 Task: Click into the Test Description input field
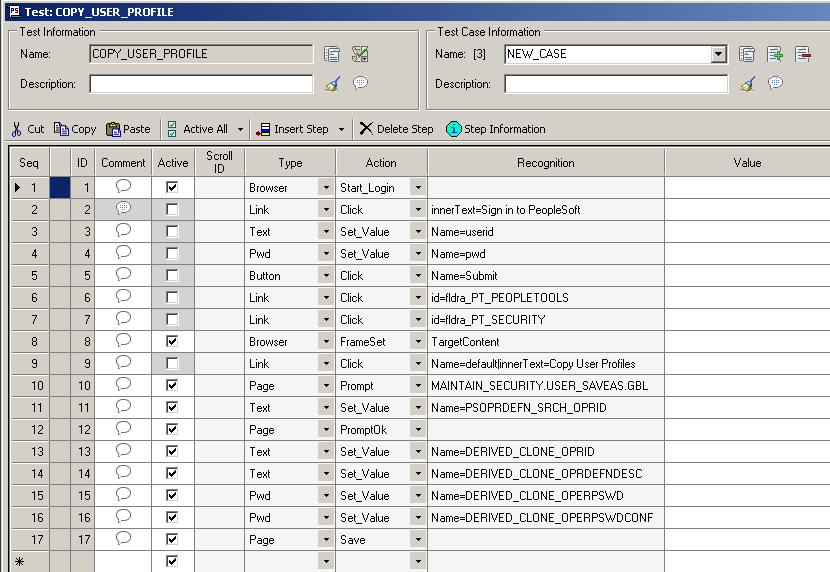(201, 84)
